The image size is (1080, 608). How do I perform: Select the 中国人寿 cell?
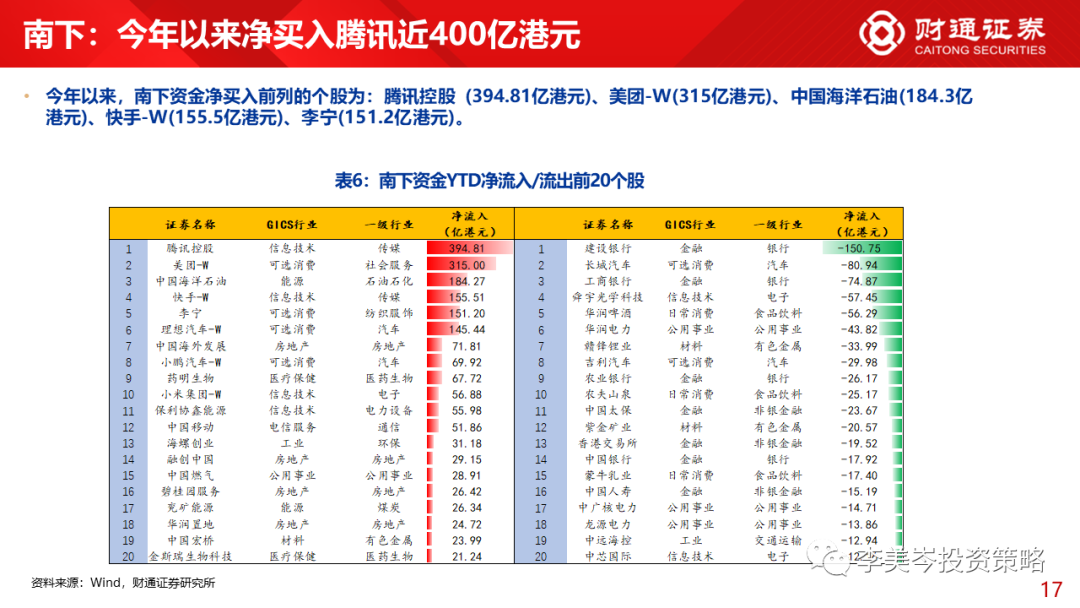pyautogui.click(x=608, y=492)
